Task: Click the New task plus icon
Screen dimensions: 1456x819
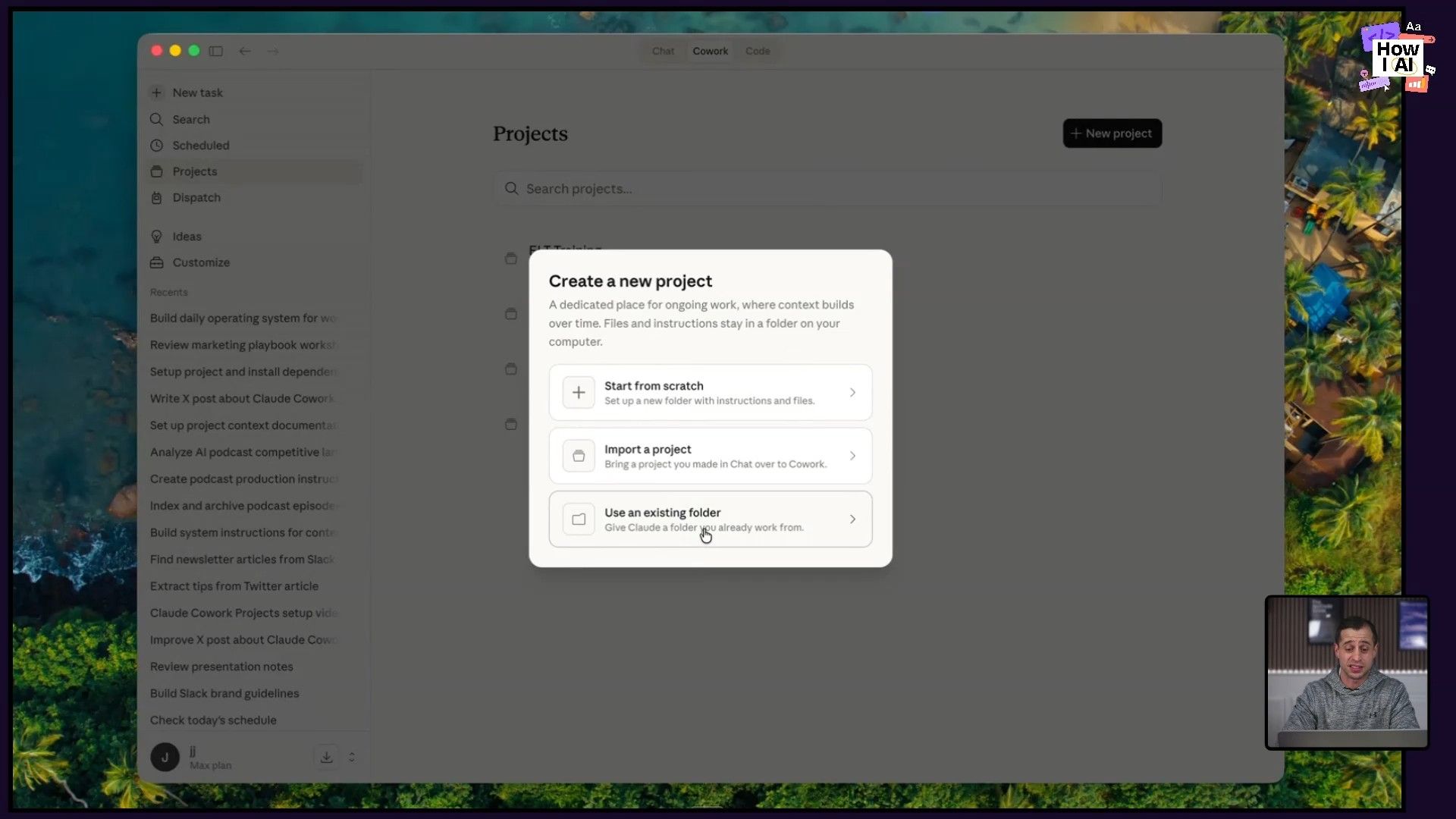Action: [157, 93]
